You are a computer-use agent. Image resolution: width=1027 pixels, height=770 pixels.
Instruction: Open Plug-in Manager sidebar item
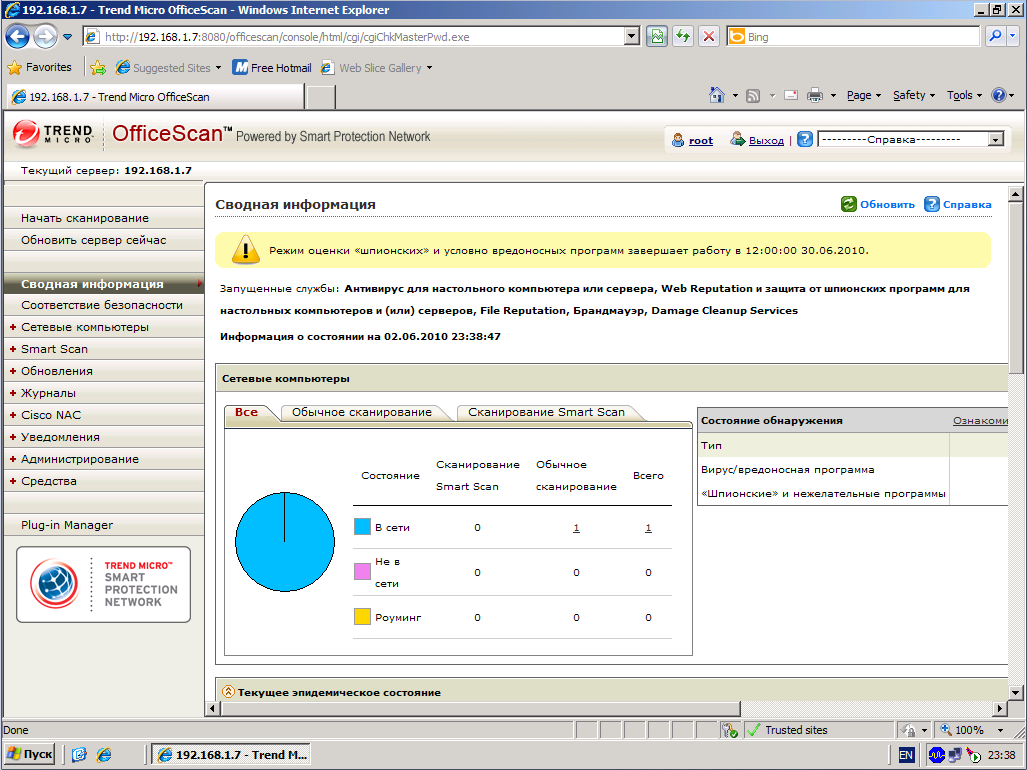pos(104,525)
